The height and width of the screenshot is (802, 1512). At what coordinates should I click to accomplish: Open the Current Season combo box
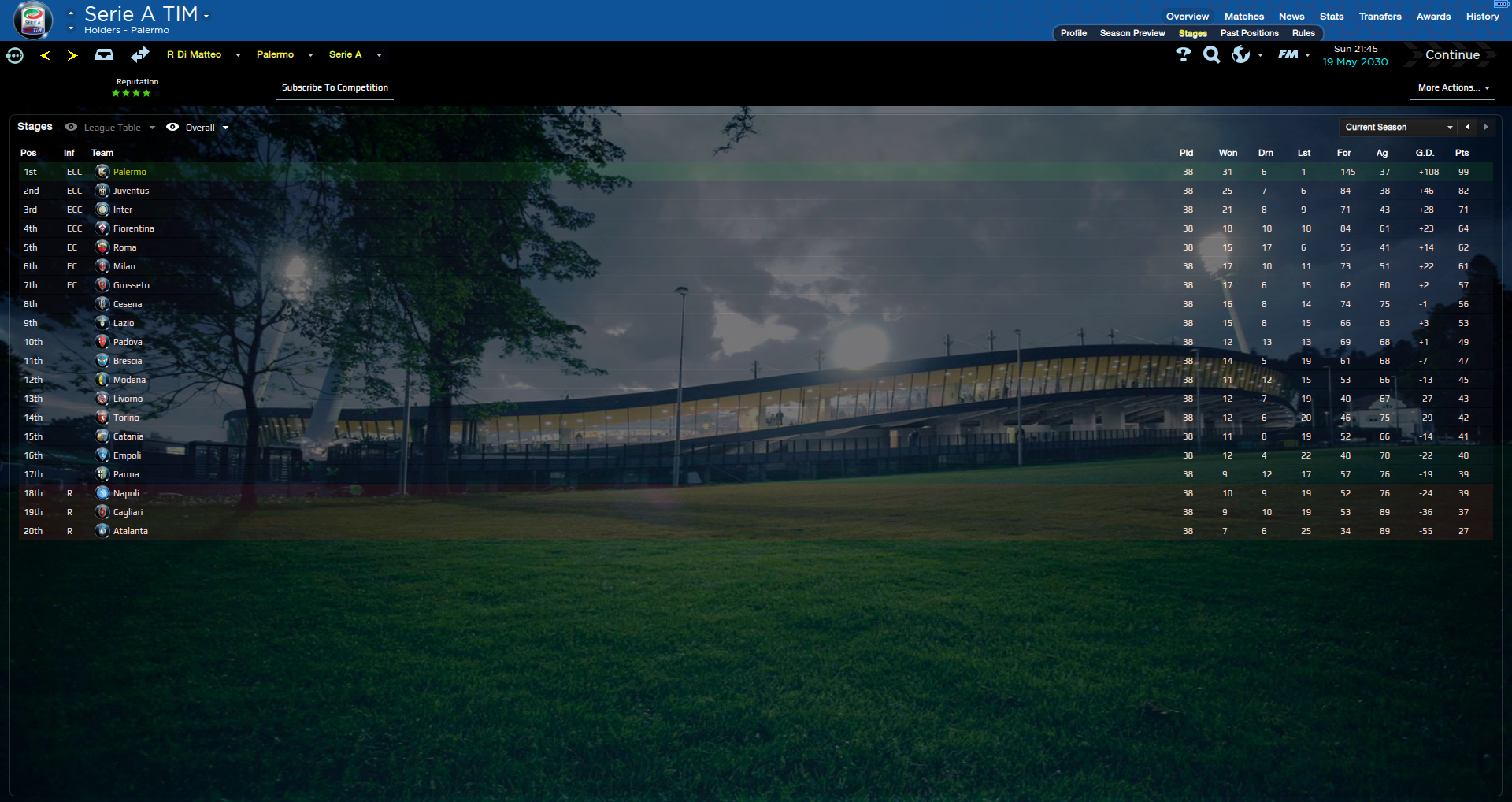click(1399, 127)
